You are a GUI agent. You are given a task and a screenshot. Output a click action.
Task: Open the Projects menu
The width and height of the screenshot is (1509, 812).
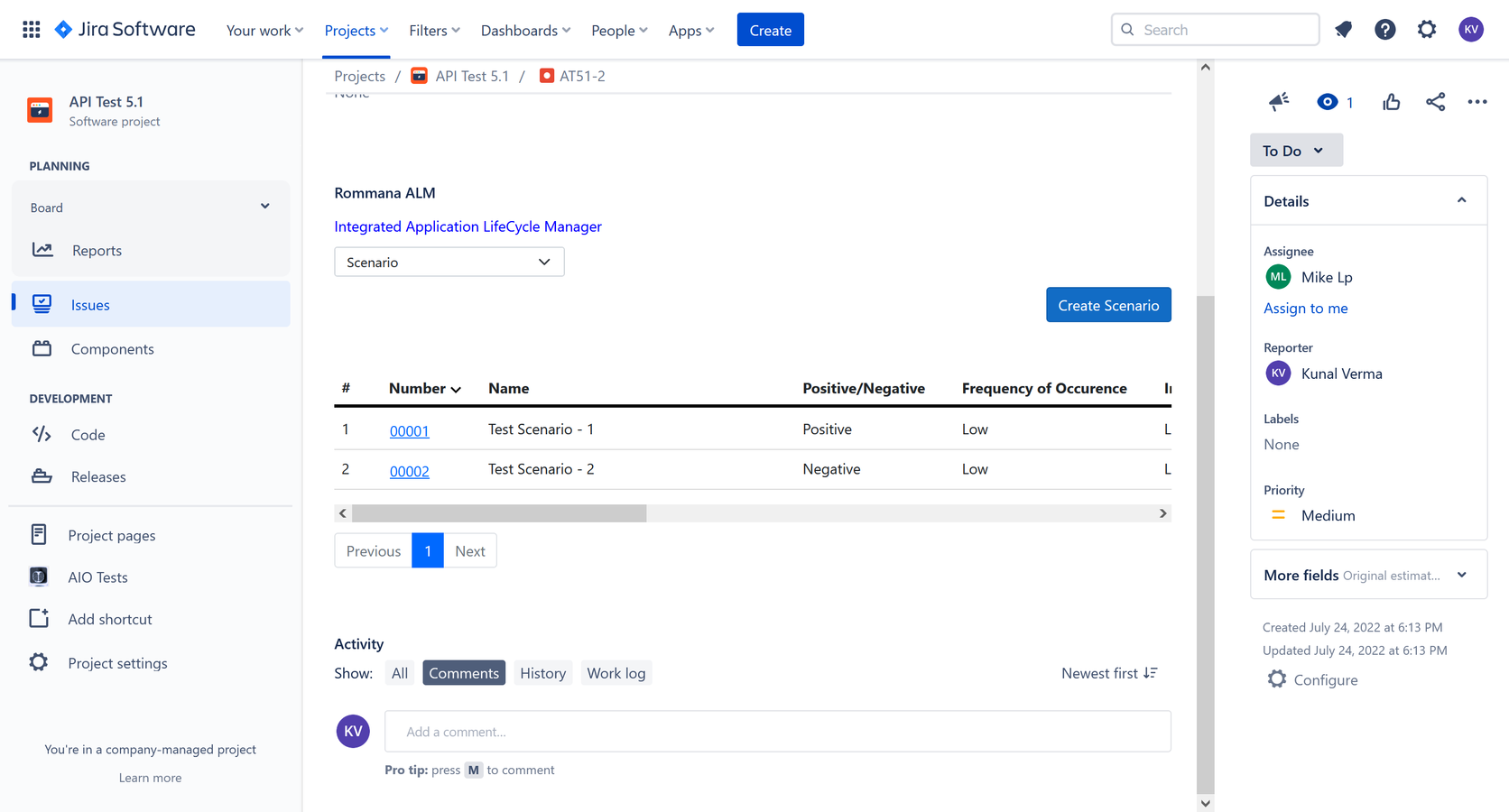[x=356, y=30]
